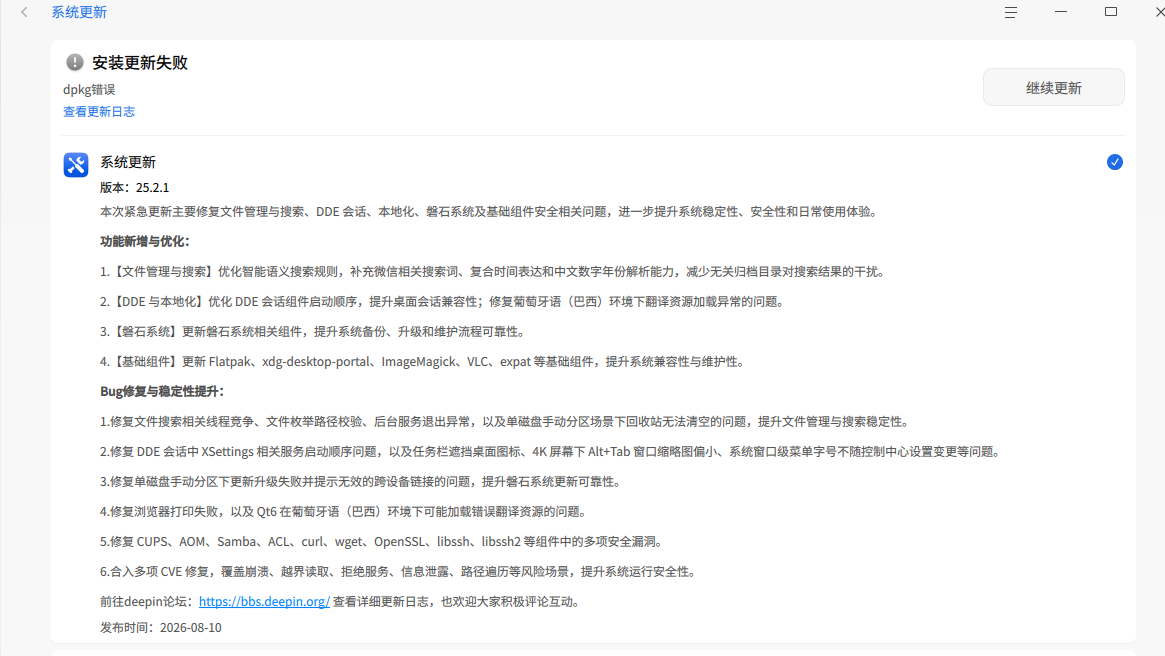
Task: Uncheck the blue 系统更新 selection checkmark
Action: [x=1114, y=162]
